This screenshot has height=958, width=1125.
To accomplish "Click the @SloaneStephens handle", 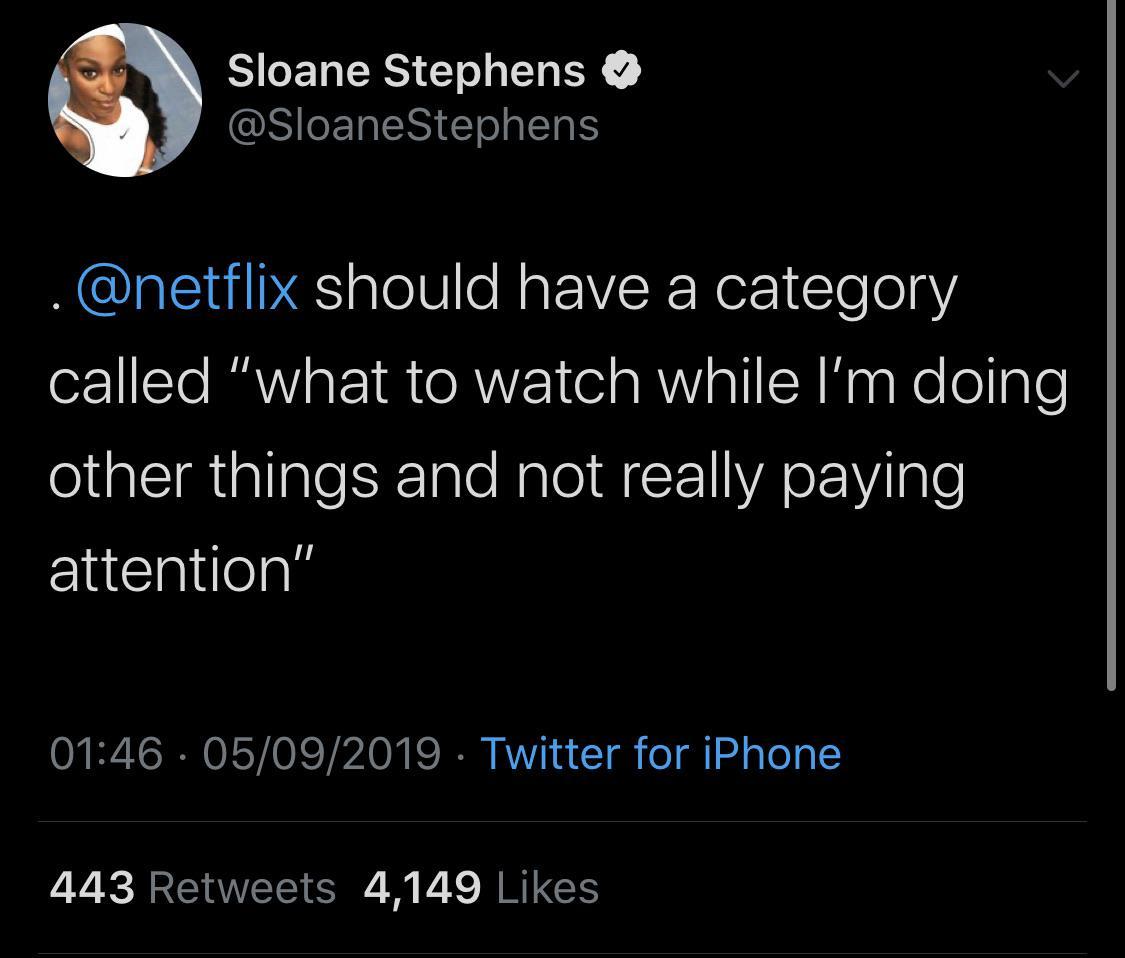I will pos(413,126).
